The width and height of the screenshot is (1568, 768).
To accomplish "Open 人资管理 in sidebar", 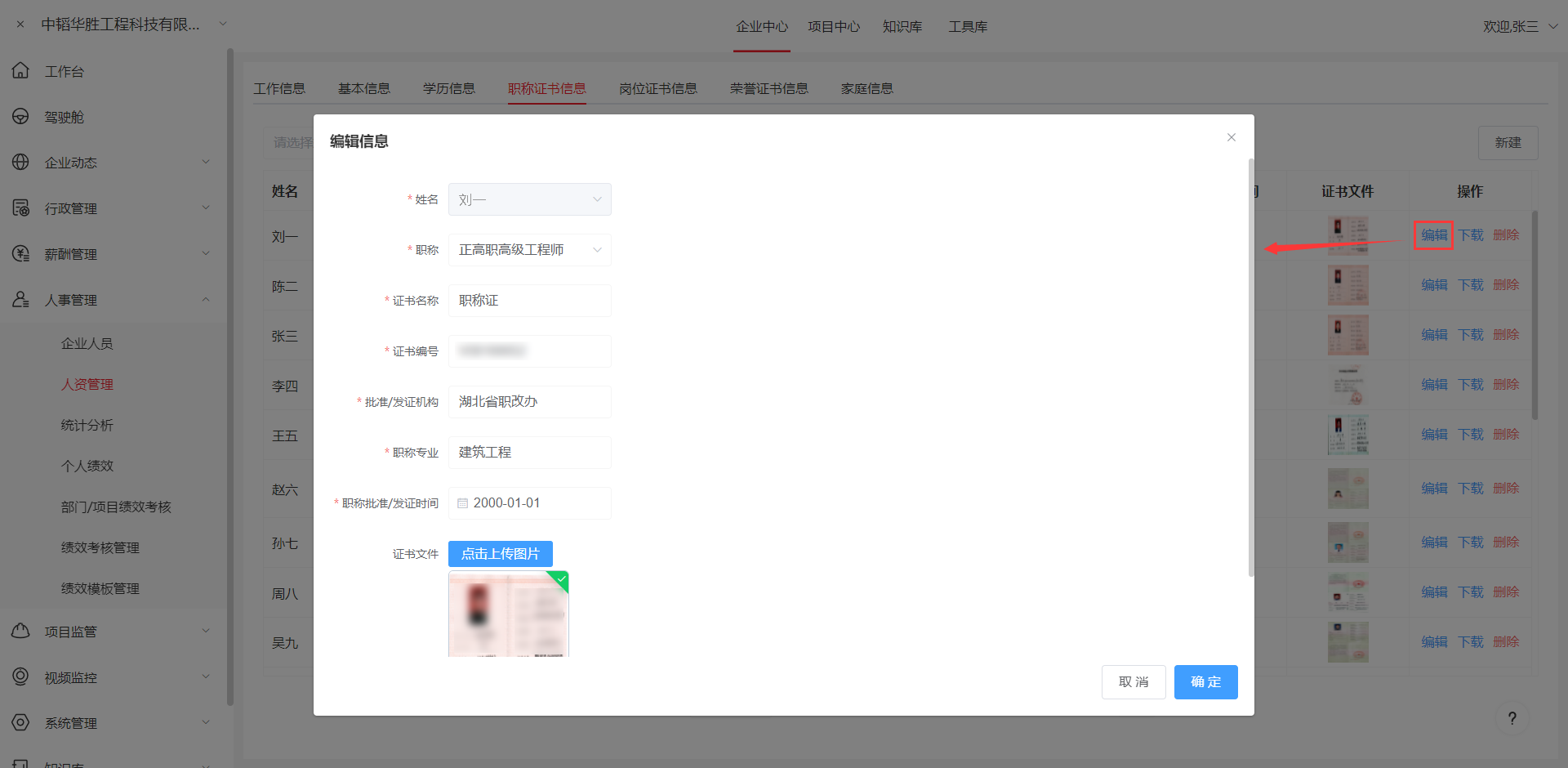I will [x=87, y=384].
